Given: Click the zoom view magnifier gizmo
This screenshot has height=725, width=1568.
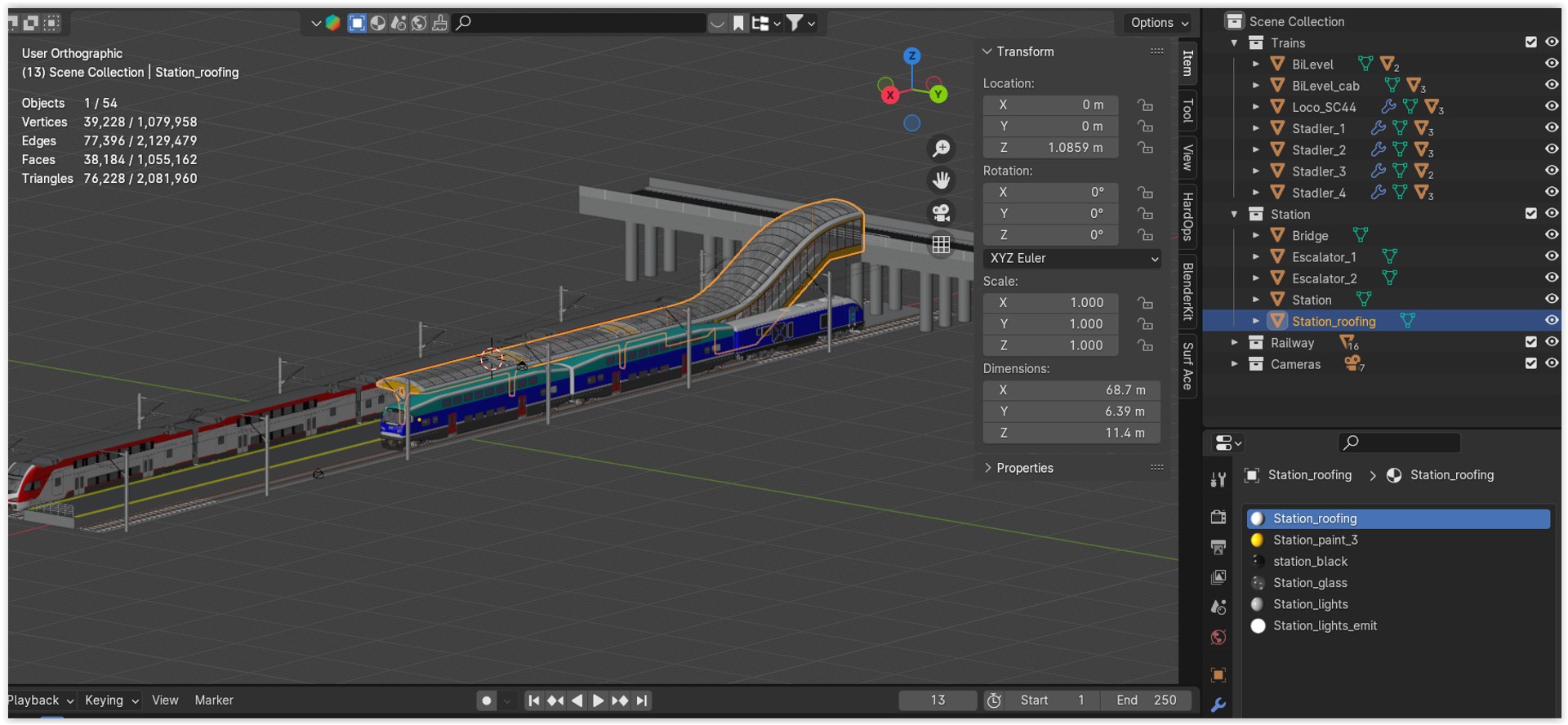Looking at the screenshot, I should click(942, 148).
